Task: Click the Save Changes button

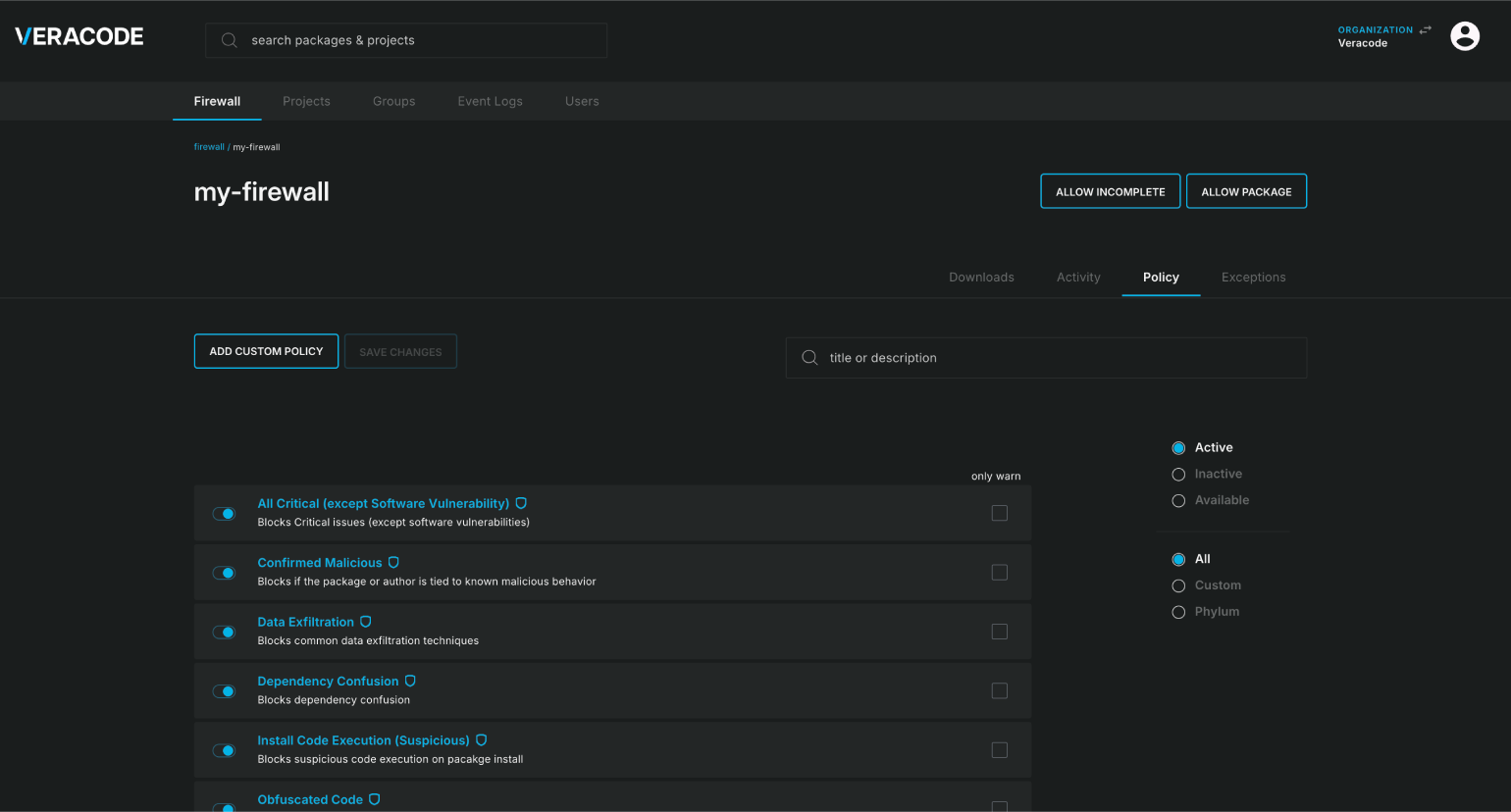Action: coord(400,351)
